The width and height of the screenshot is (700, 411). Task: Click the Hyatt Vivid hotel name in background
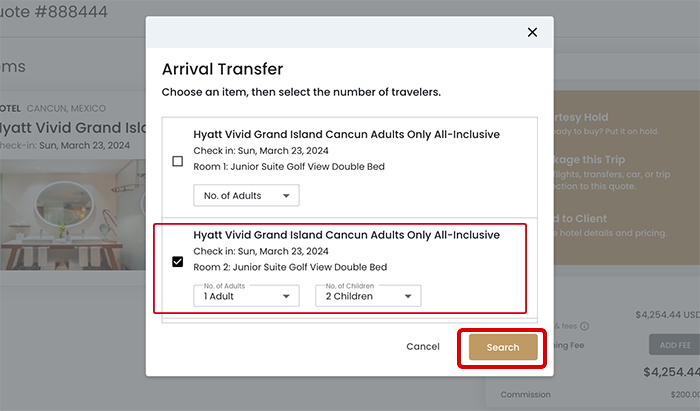point(72,128)
